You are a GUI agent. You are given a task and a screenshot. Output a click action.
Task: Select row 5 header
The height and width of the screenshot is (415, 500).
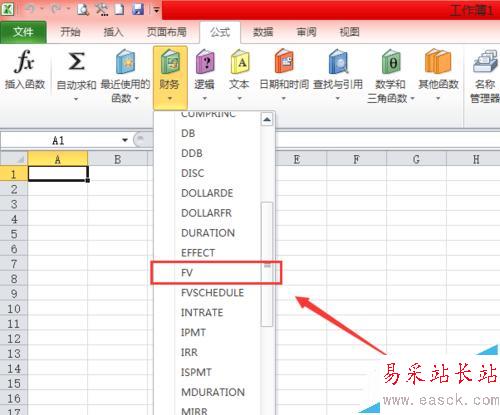14,234
